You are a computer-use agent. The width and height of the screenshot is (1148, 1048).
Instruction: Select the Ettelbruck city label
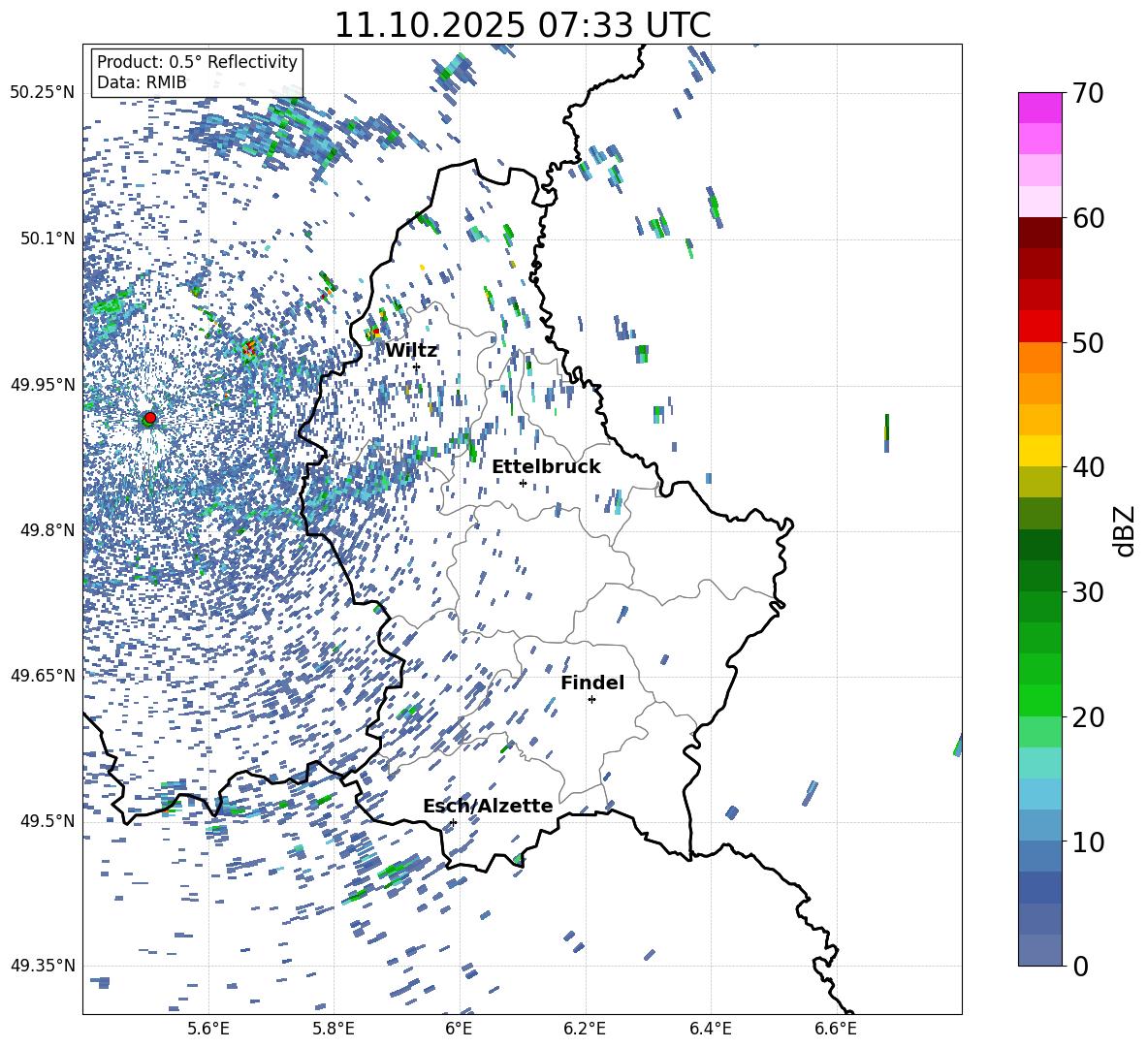point(546,466)
